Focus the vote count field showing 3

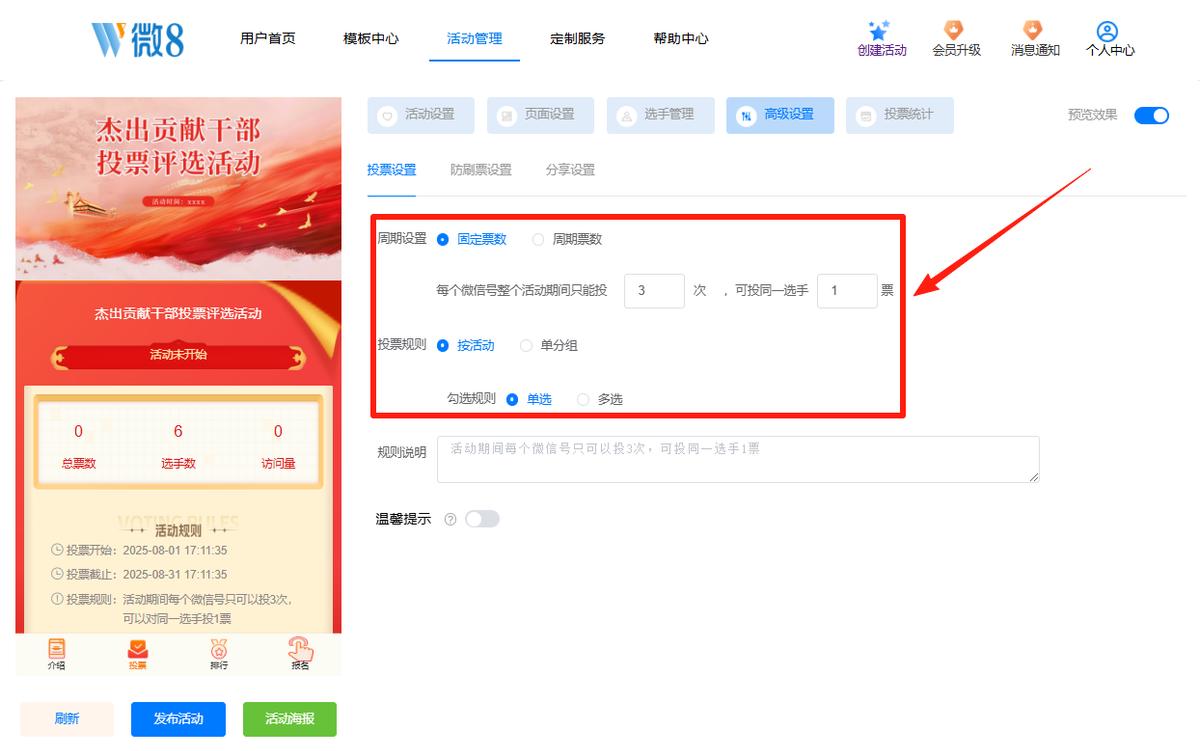[654, 291]
